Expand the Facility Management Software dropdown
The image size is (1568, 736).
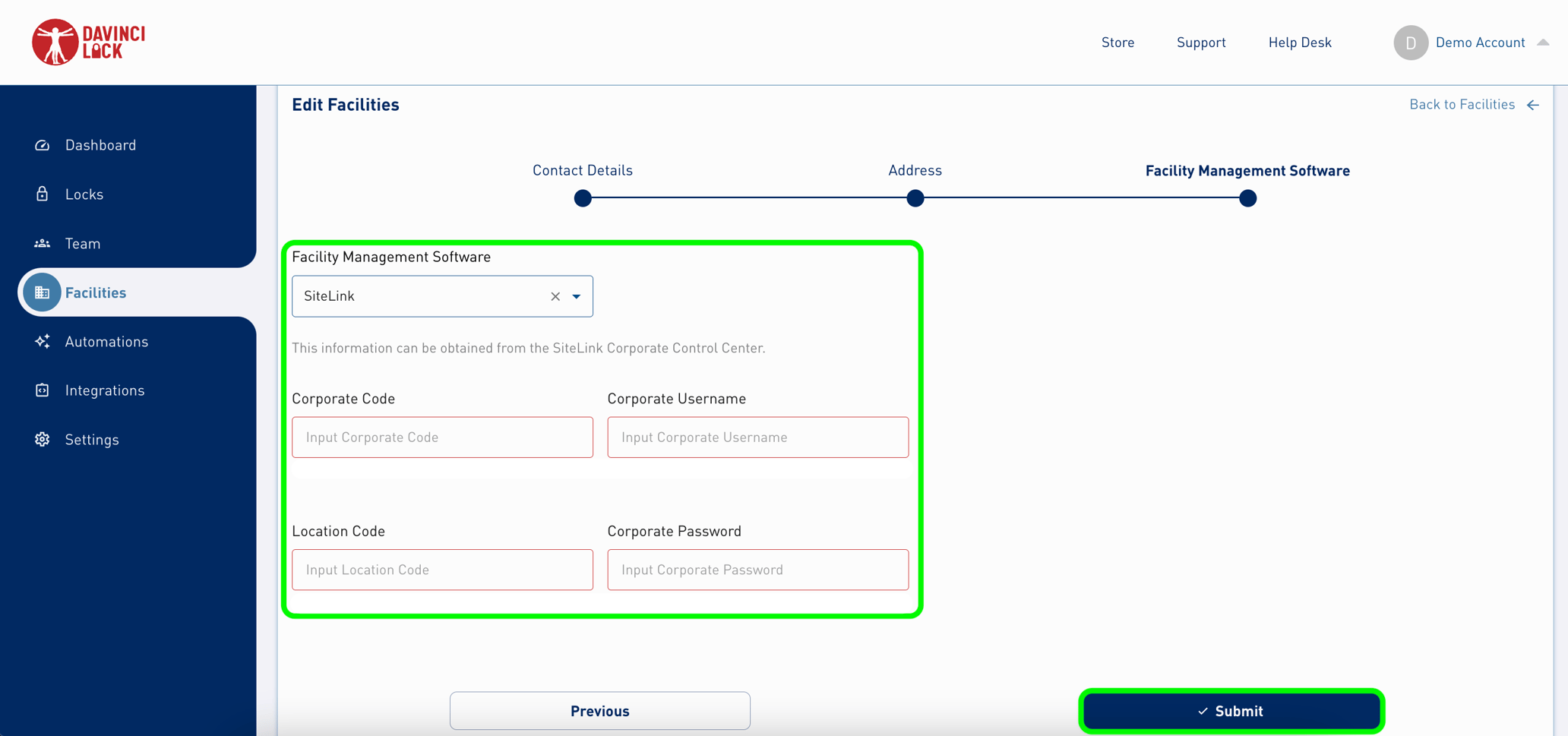[576, 296]
